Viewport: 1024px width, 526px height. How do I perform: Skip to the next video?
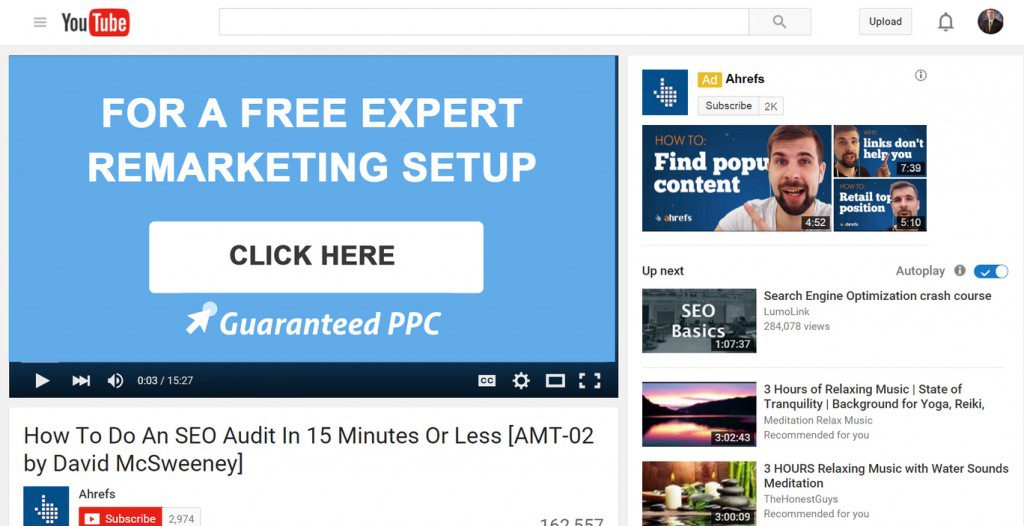click(x=81, y=380)
